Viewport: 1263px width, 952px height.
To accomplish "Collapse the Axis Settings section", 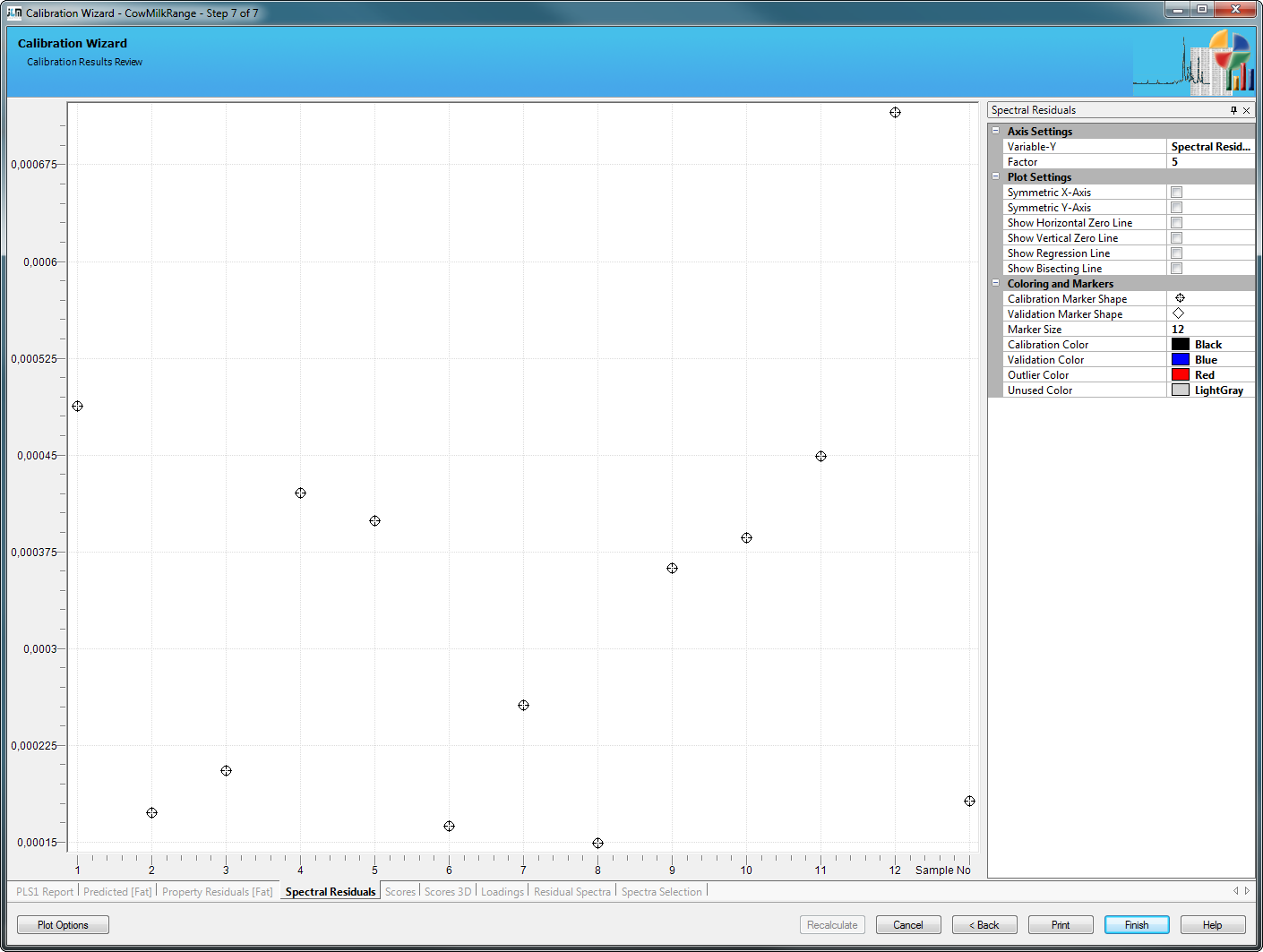I will (995, 131).
